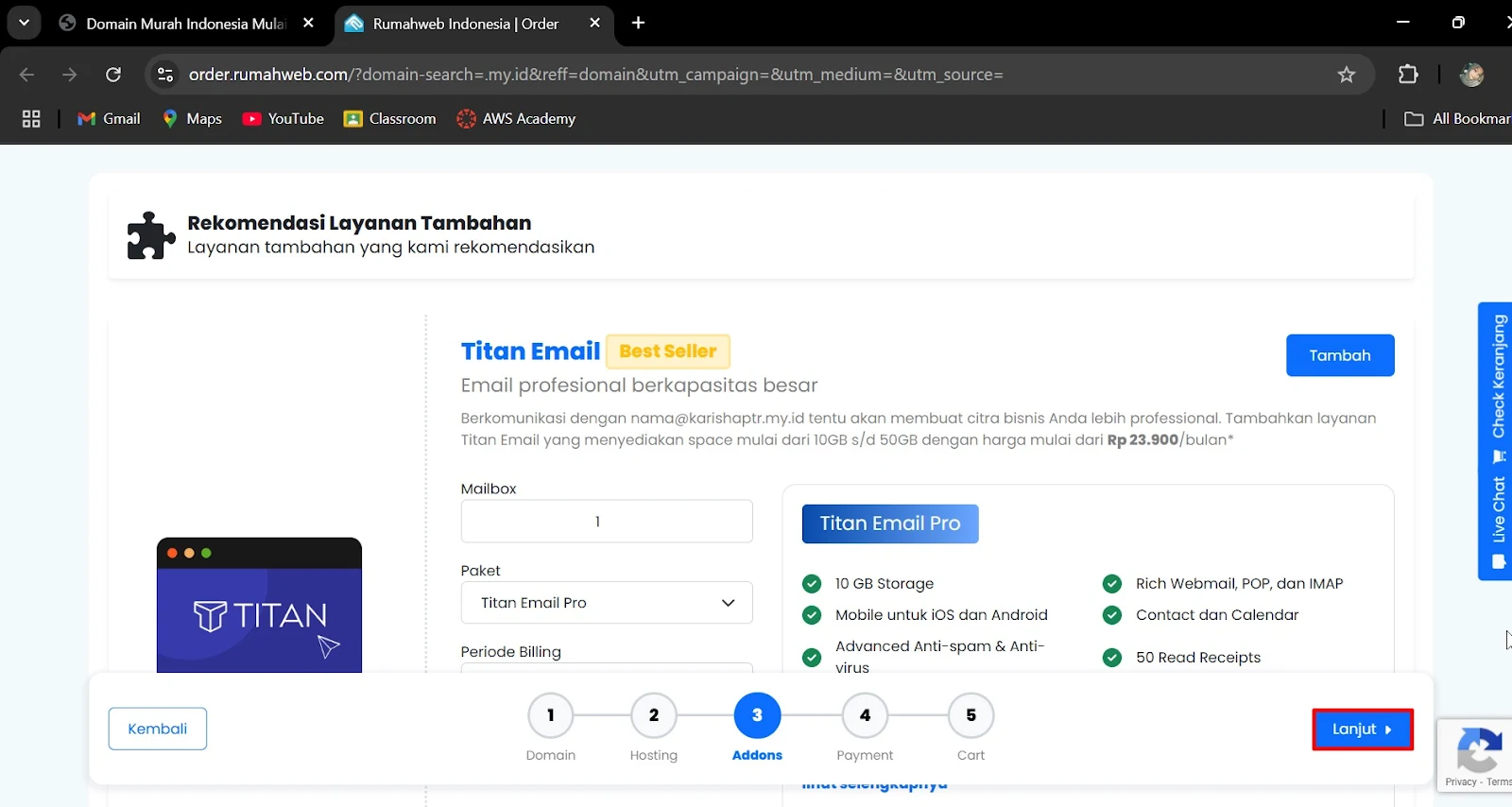Image resolution: width=1512 pixels, height=807 pixels.
Task: Click the Mobile untuk iOS dan Android text
Action: point(941,615)
